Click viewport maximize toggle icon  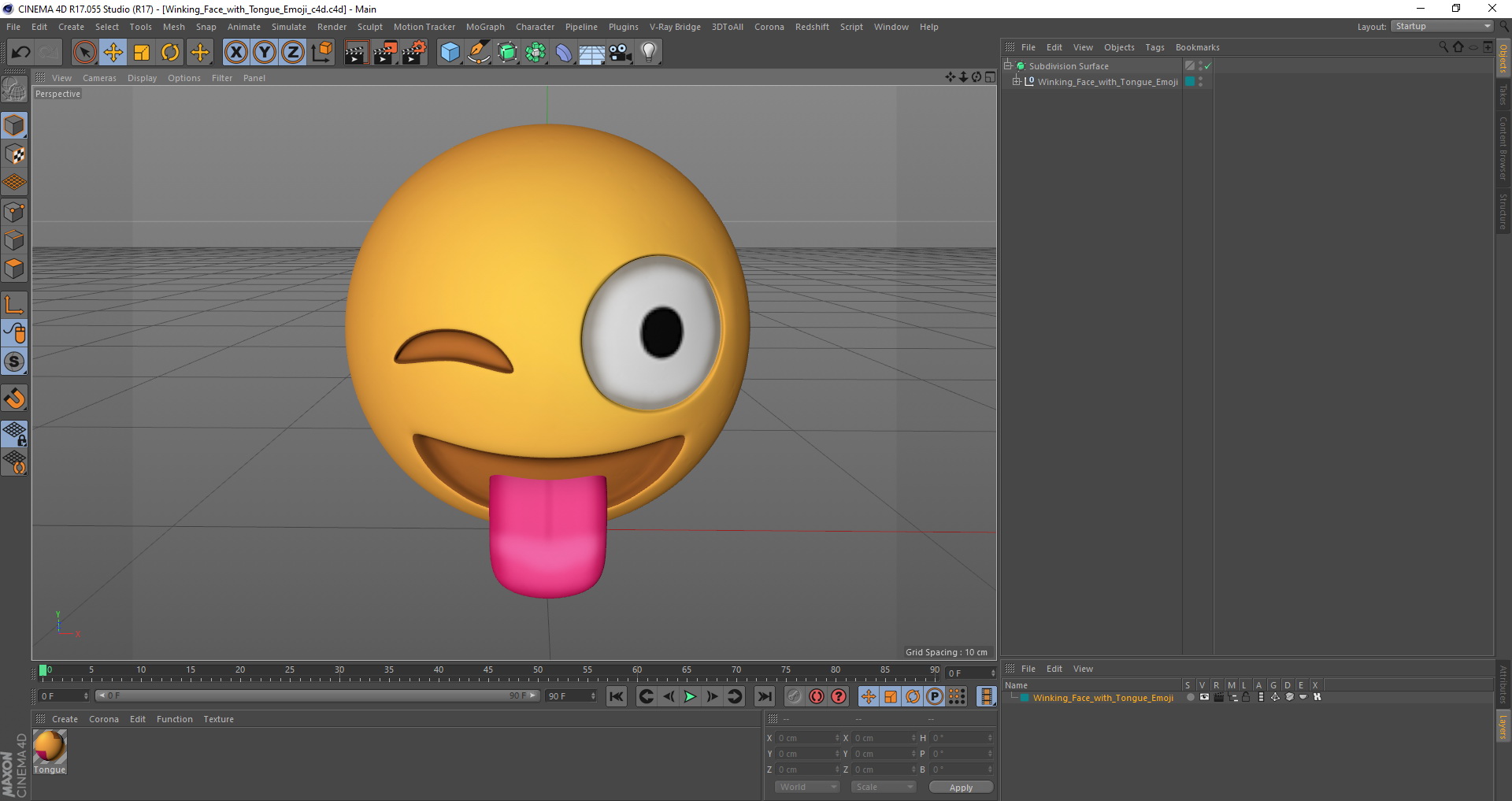[990, 77]
